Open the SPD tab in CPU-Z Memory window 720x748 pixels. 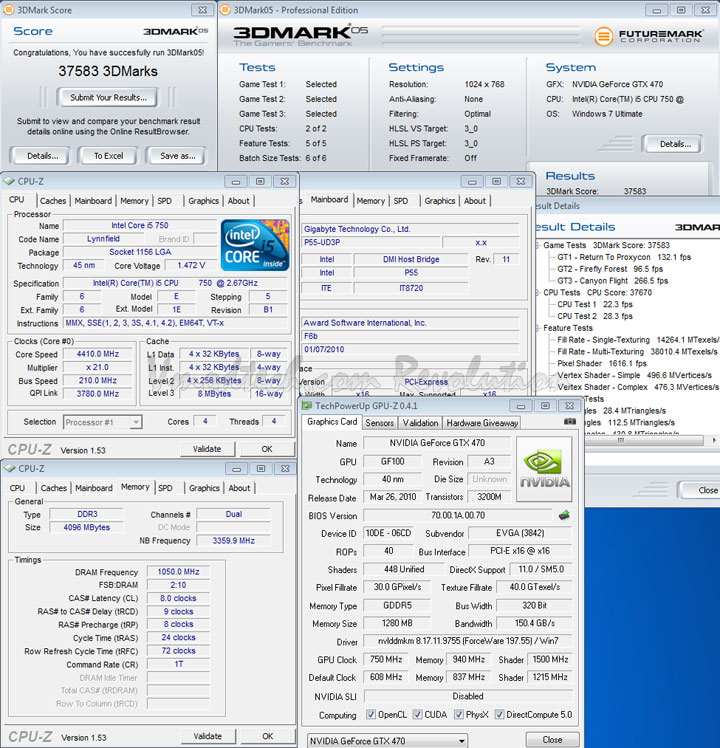coord(165,488)
